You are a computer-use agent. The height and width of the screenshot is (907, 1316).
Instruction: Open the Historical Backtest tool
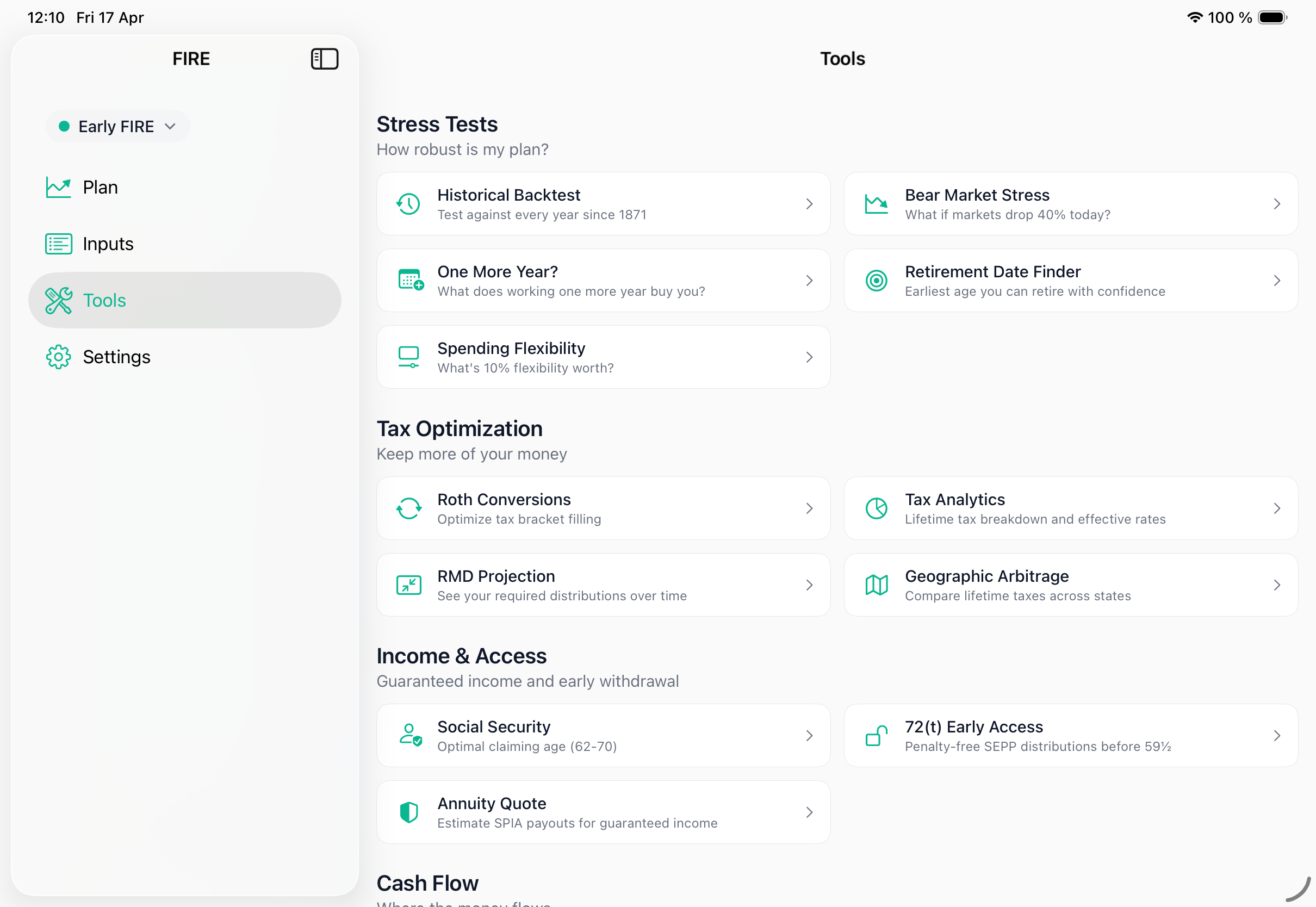604,204
